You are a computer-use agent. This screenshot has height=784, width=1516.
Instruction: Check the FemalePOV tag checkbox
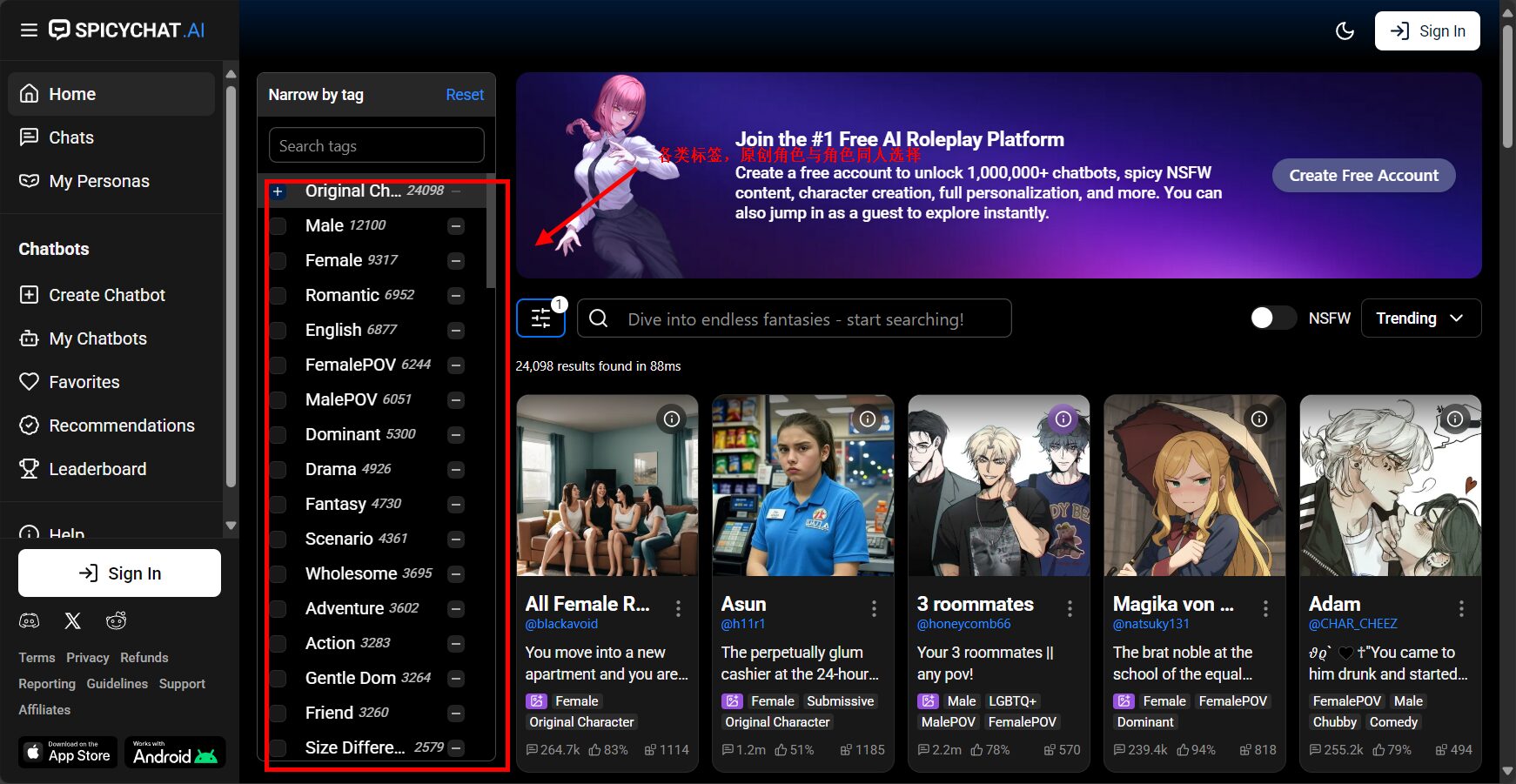click(278, 365)
